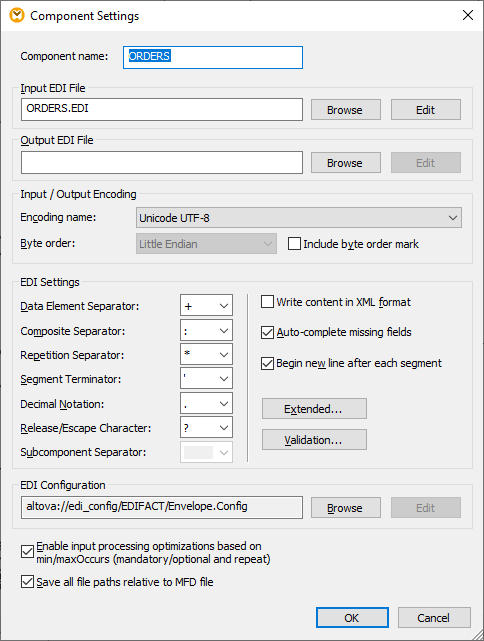The image size is (484, 641).
Task: Toggle Enable input processing optimizations checkbox
Action: point(27,552)
